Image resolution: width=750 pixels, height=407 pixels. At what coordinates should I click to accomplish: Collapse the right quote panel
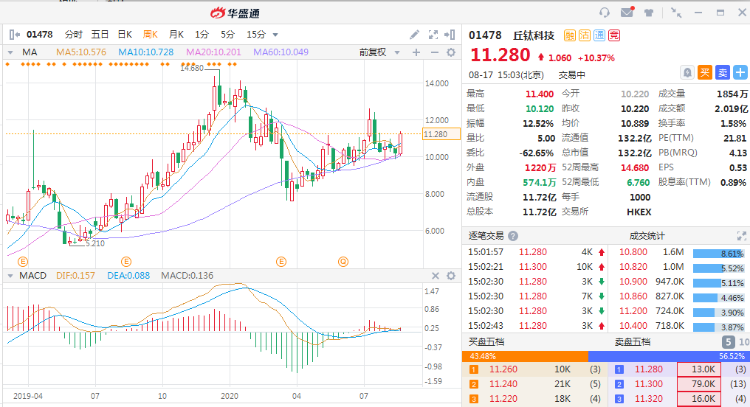pos(450,34)
